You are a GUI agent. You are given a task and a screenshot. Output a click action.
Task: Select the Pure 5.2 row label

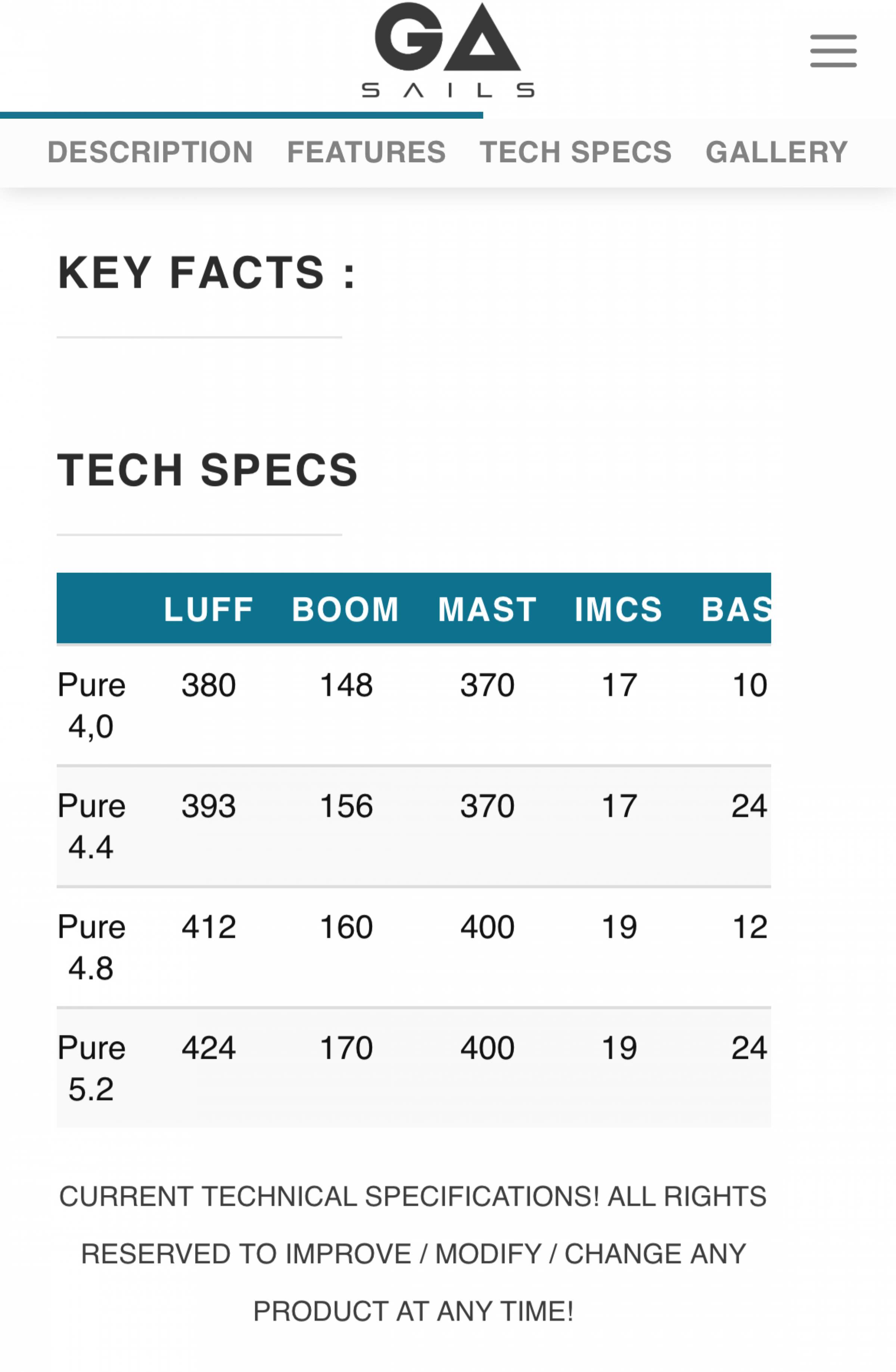pos(91,1067)
